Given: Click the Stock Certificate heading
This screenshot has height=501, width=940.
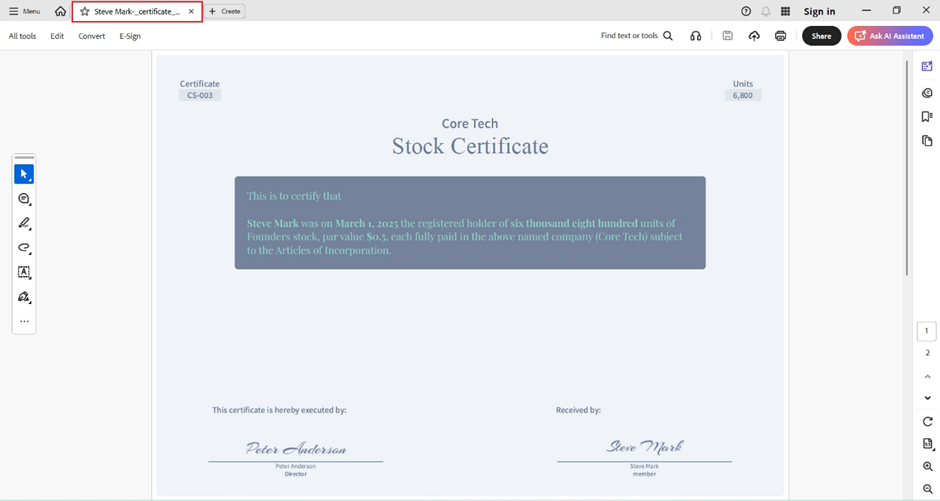Looking at the screenshot, I should (470, 146).
